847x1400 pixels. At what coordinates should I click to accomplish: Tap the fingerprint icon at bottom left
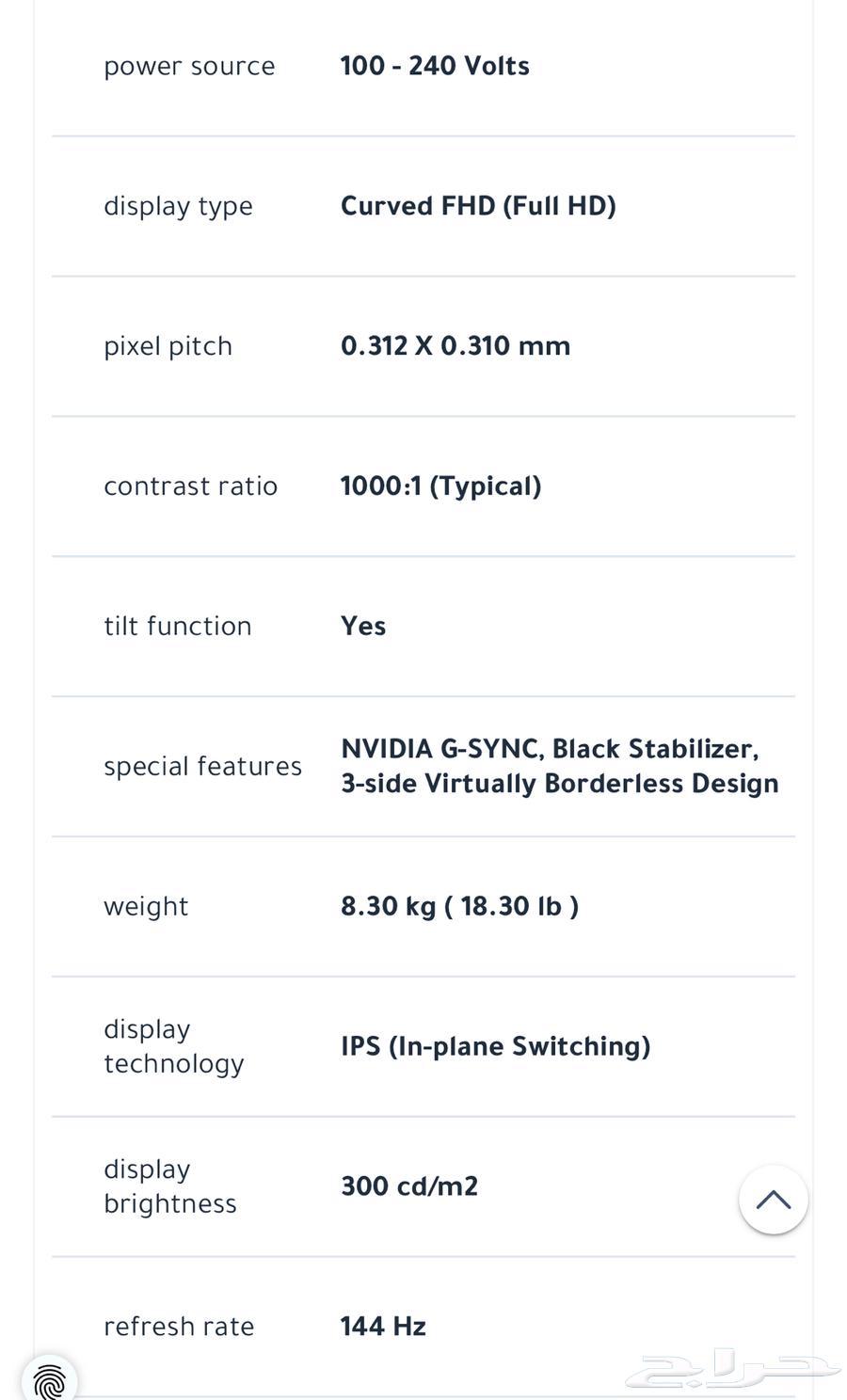tap(50, 1380)
